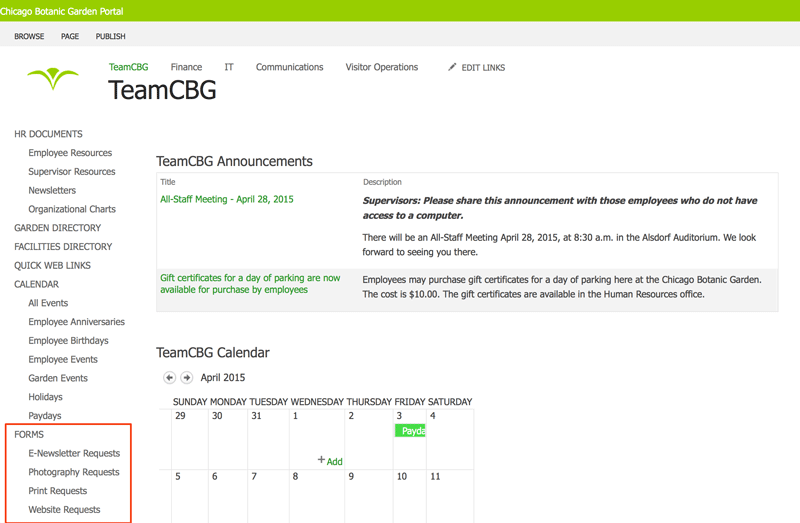Open Communications in top navigation
This screenshot has width=800, height=523.
coord(289,67)
